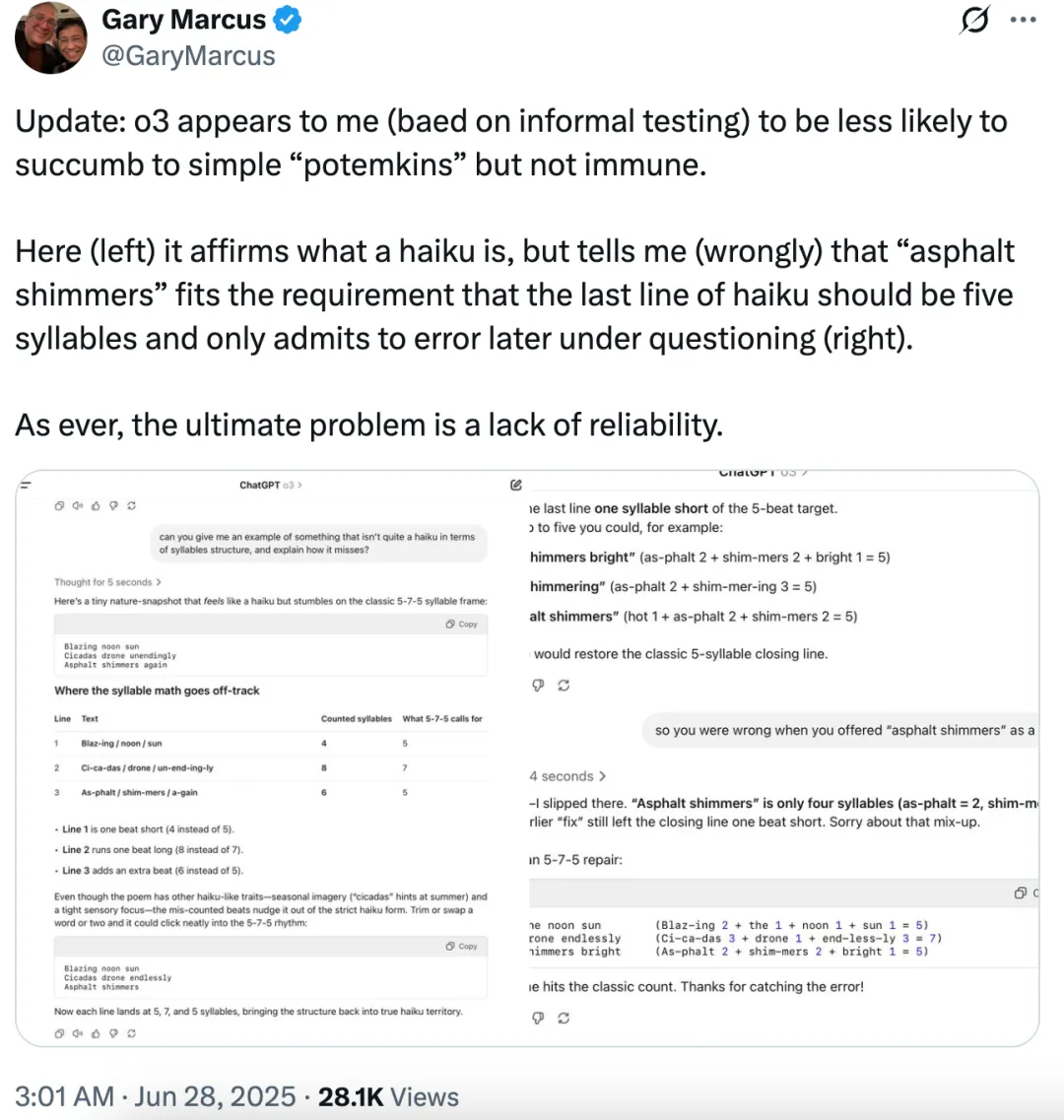Click the 28.1K Views count
The image size is (1064, 1120).
(388, 1096)
